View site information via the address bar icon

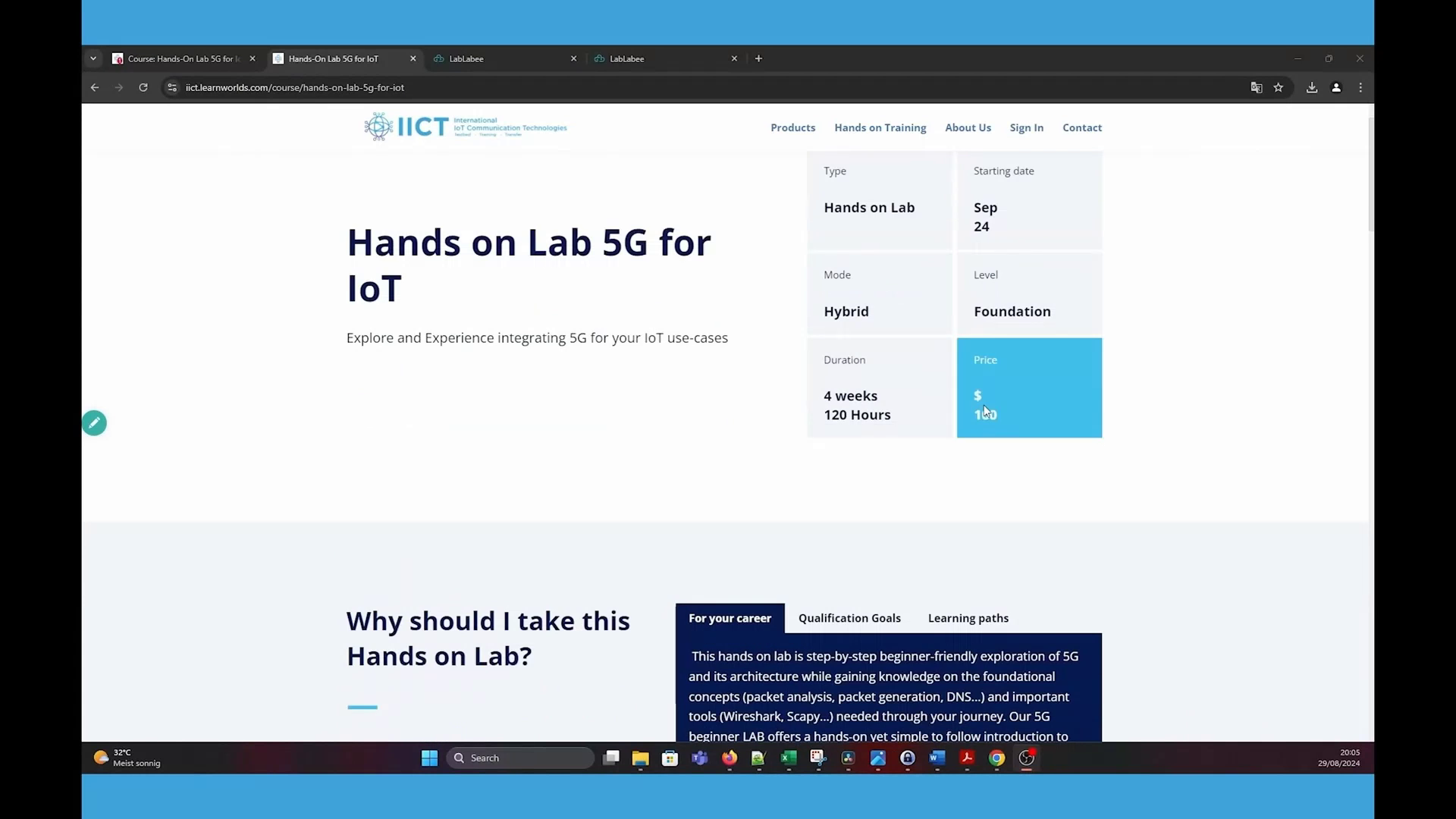[173, 87]
